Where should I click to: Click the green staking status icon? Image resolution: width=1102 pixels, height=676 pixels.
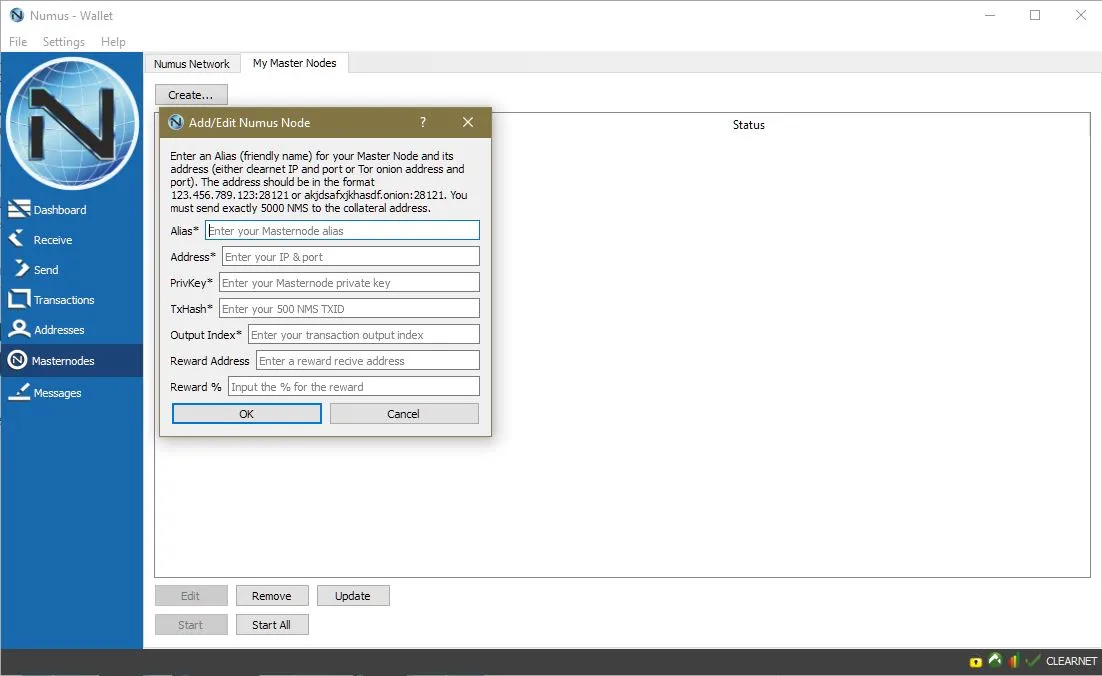click(995, 660)
